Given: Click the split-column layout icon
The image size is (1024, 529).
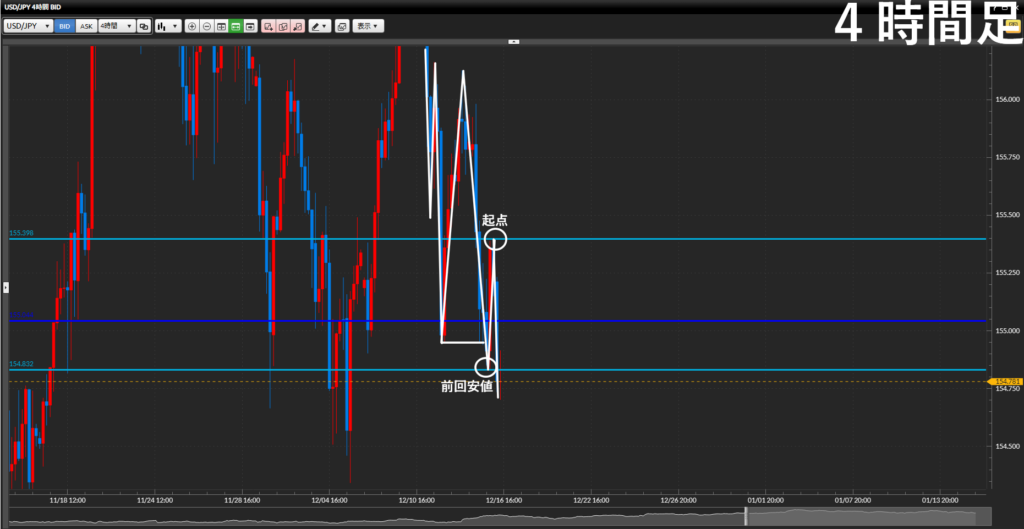Looking at the screenshot, I should [221, 25].
